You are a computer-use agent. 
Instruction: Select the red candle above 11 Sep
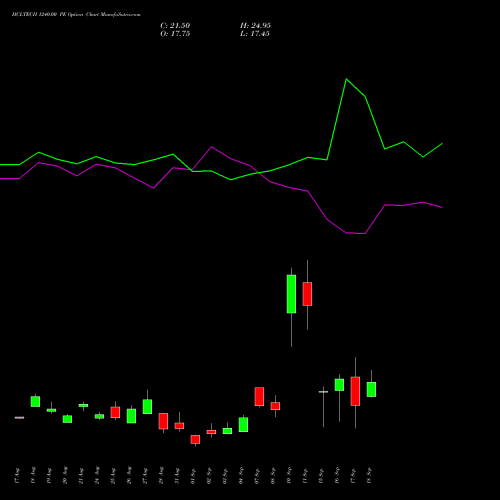click(307, 294)
